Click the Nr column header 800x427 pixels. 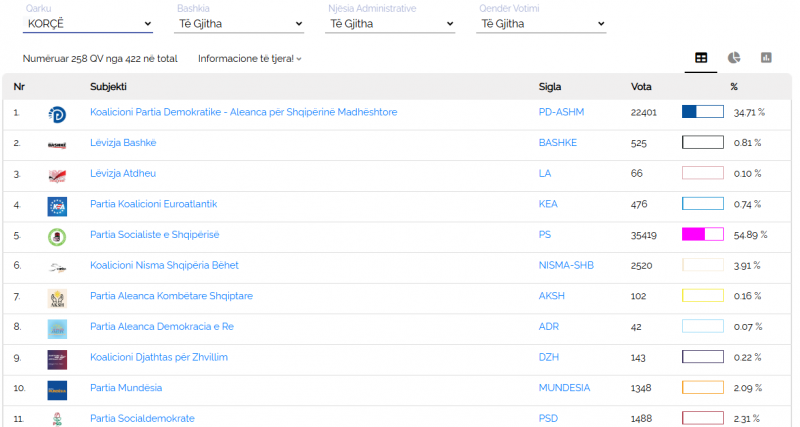click(19, 87)
